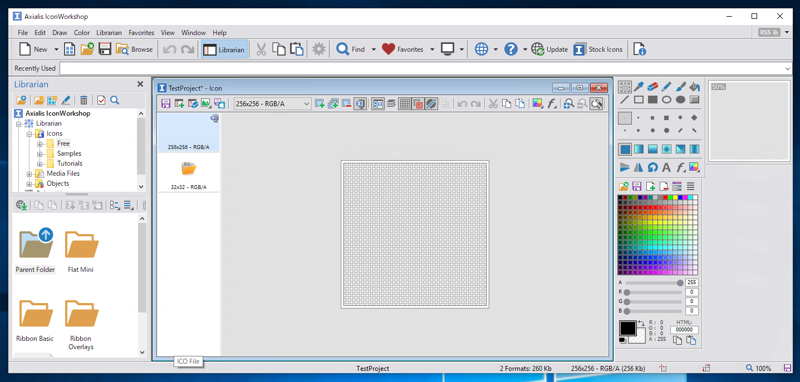Image resolution: width=800 pixels, height=382 pixels.
Task: Open the Find dropdown arrow
Action: click(373, 49)
